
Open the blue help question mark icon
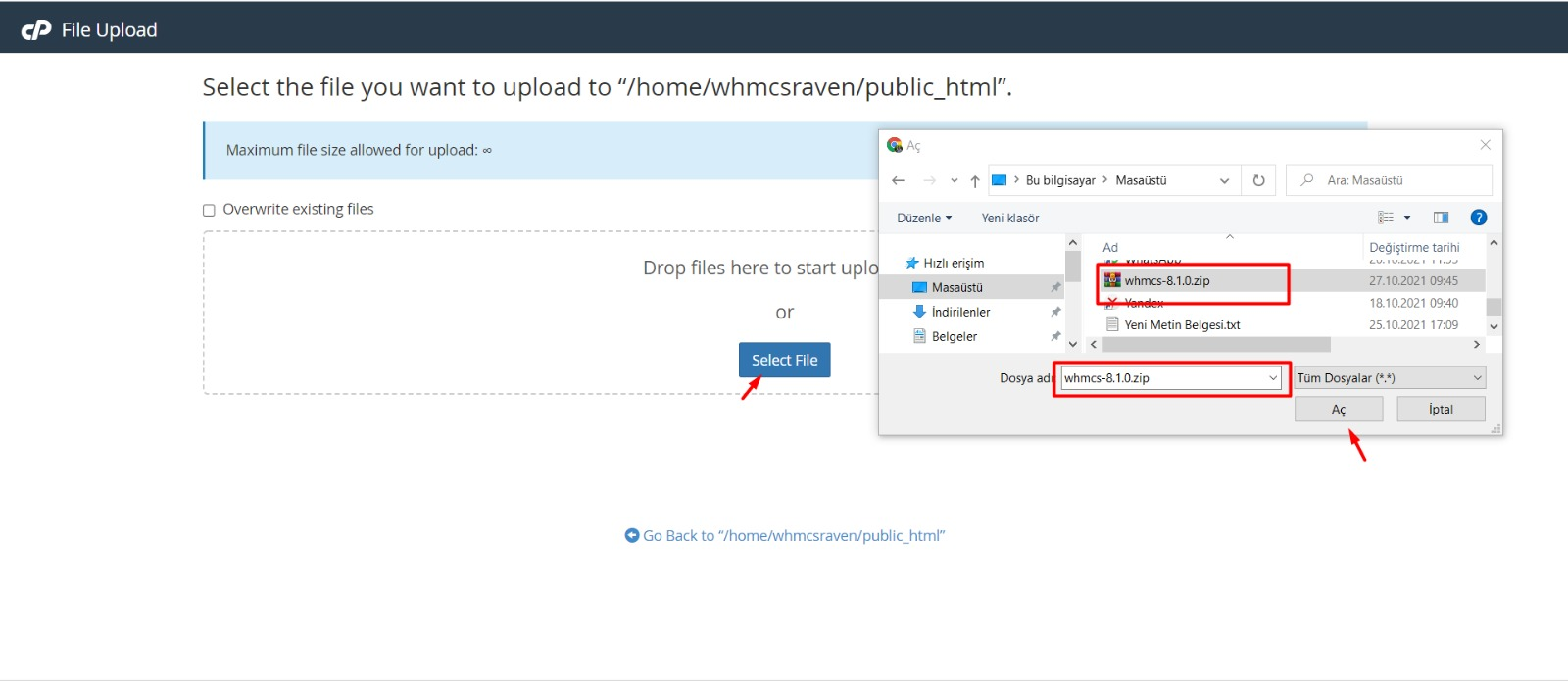click(x=1479, y=218)
